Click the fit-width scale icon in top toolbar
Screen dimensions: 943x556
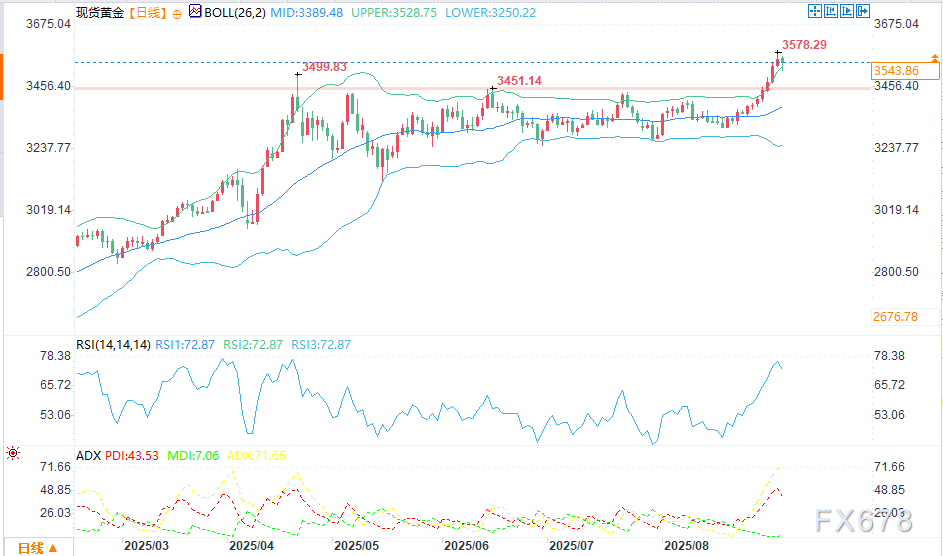pyautogui.click(x=832, y=11)
